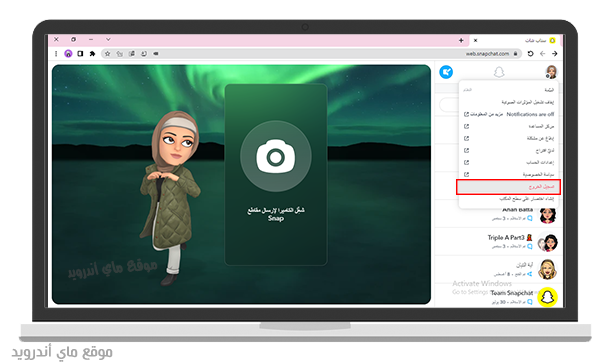Click the Ahan Batta contact avatar
The width and height of the screenshot is (600, 362).
click(x=547, y=215)
